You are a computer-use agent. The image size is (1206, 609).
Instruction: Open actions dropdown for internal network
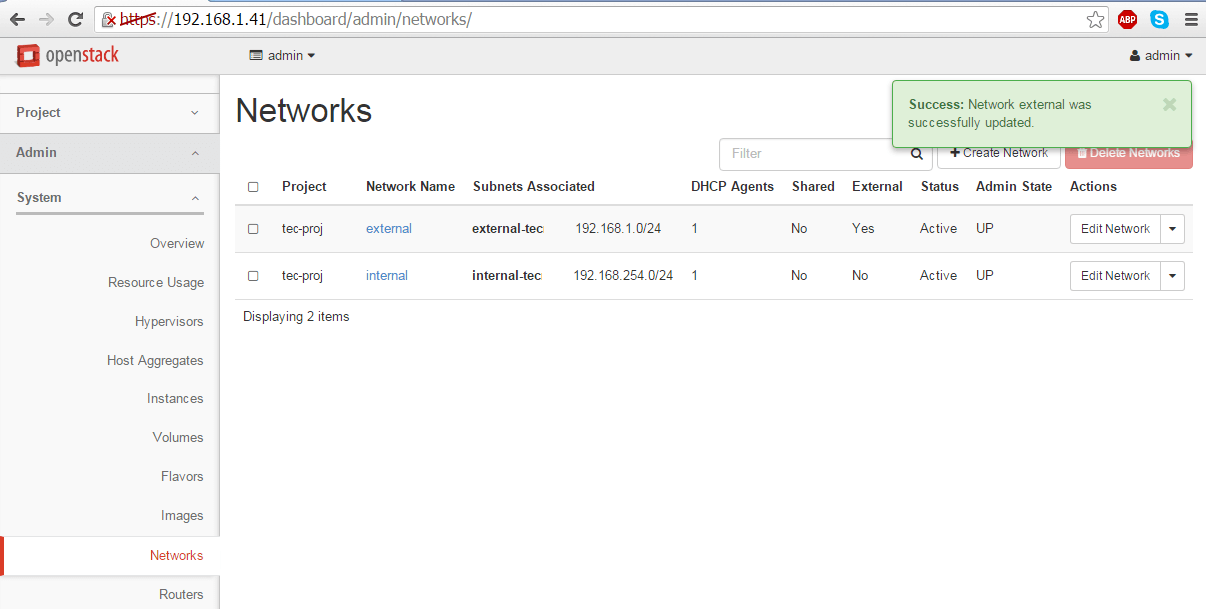[x=1173, y=276]
